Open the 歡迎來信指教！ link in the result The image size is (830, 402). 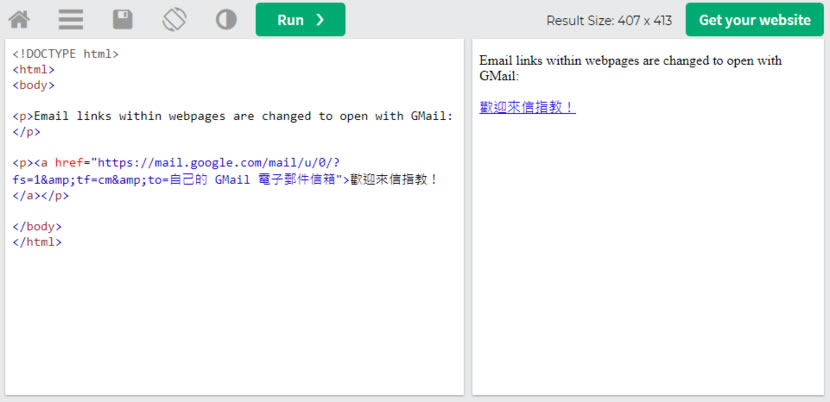527,107
